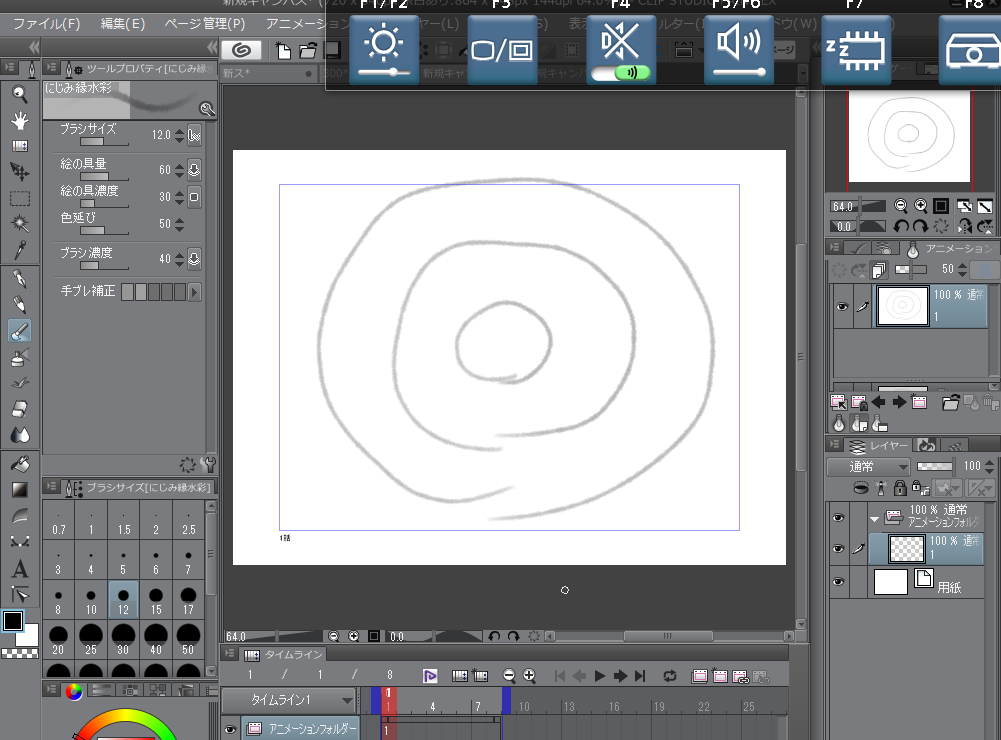Select the Eraser tool

click(19, 409)
